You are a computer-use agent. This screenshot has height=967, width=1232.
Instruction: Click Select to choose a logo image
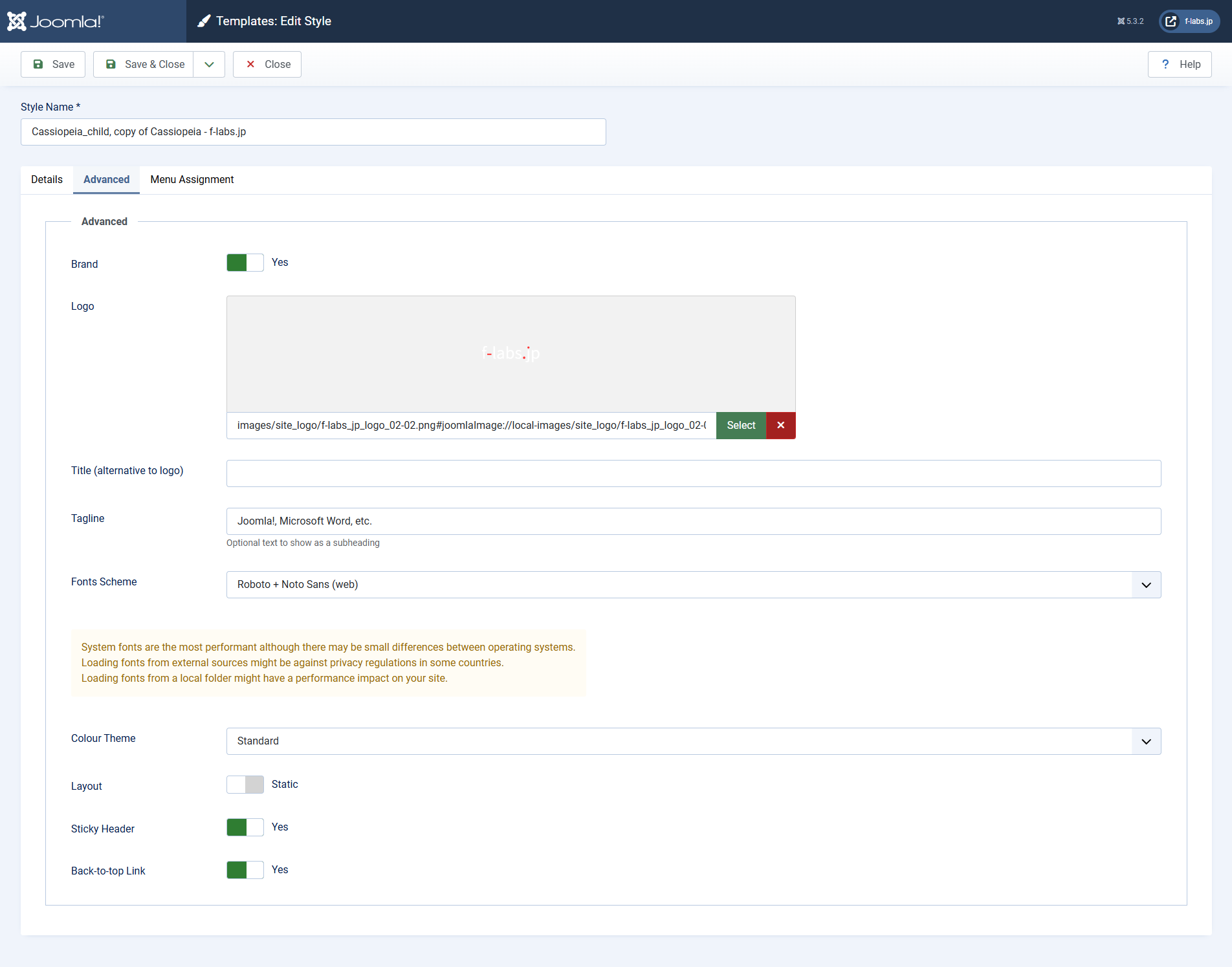point(741,426)
